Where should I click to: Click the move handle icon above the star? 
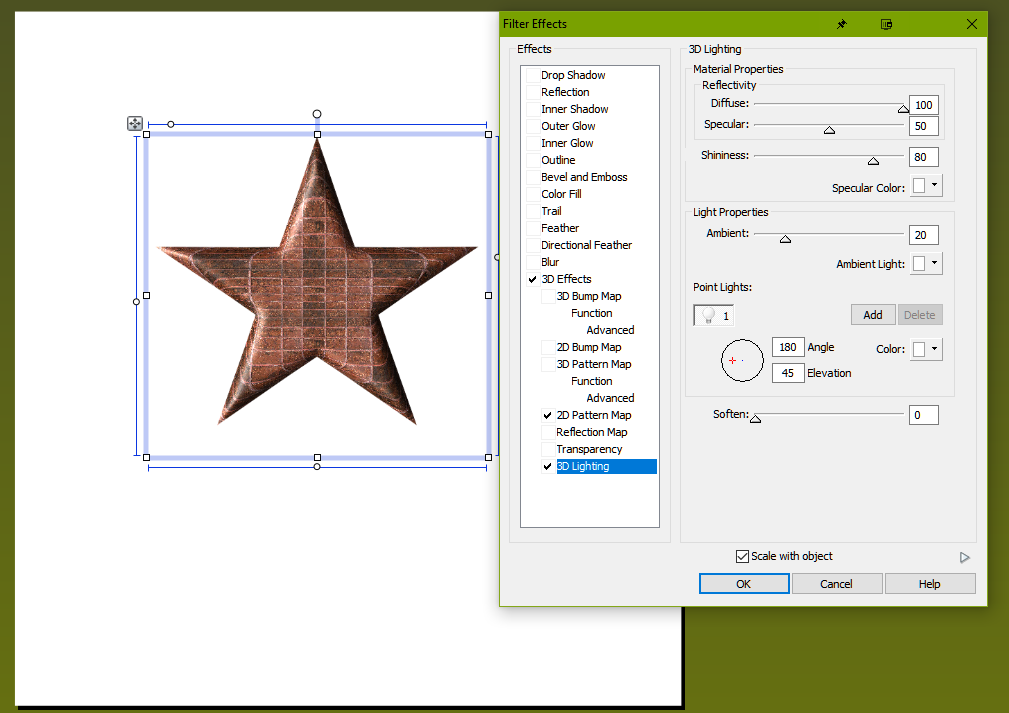coord(135,123)
